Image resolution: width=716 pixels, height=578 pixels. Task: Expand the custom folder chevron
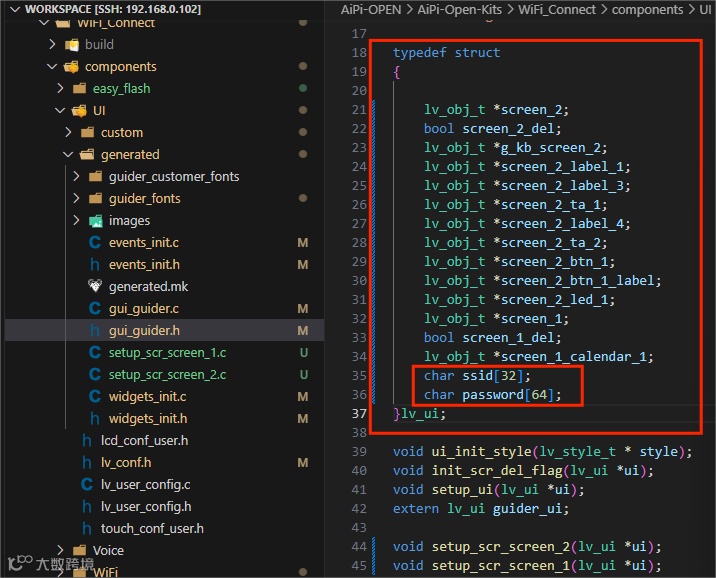point(68,132)
